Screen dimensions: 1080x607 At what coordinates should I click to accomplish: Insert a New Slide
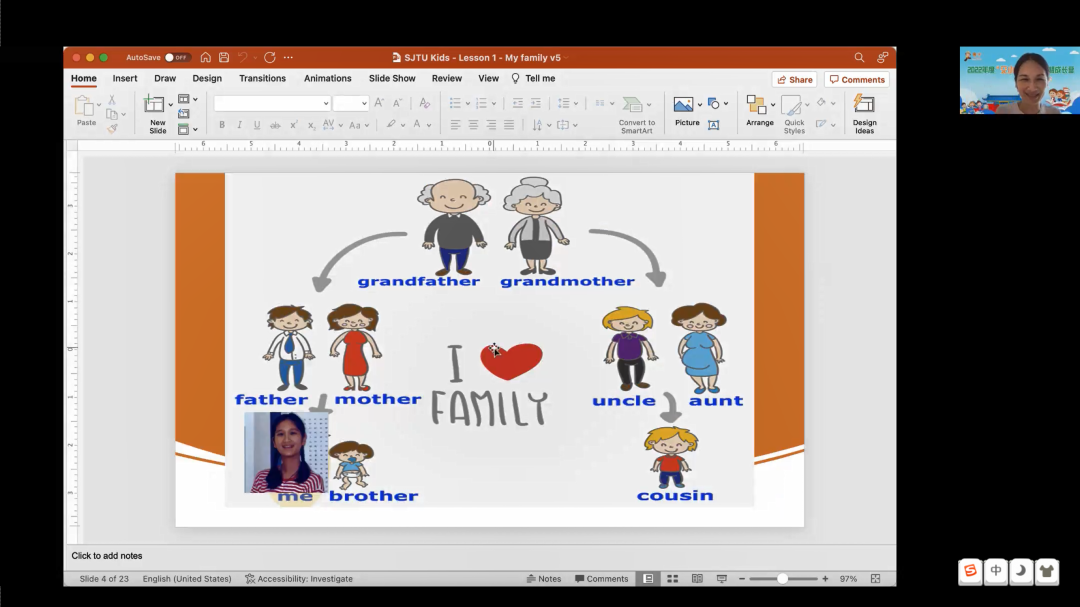[157, 114]
